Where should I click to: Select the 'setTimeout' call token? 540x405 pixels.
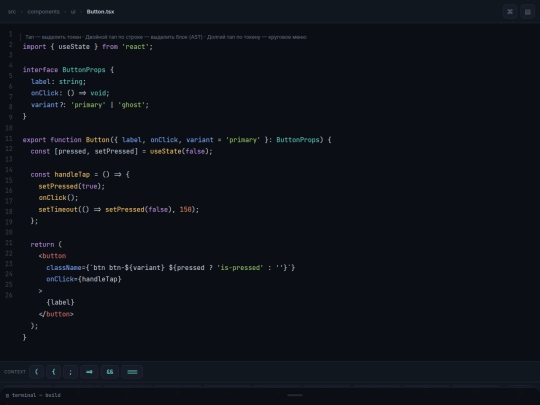[58, 209]
